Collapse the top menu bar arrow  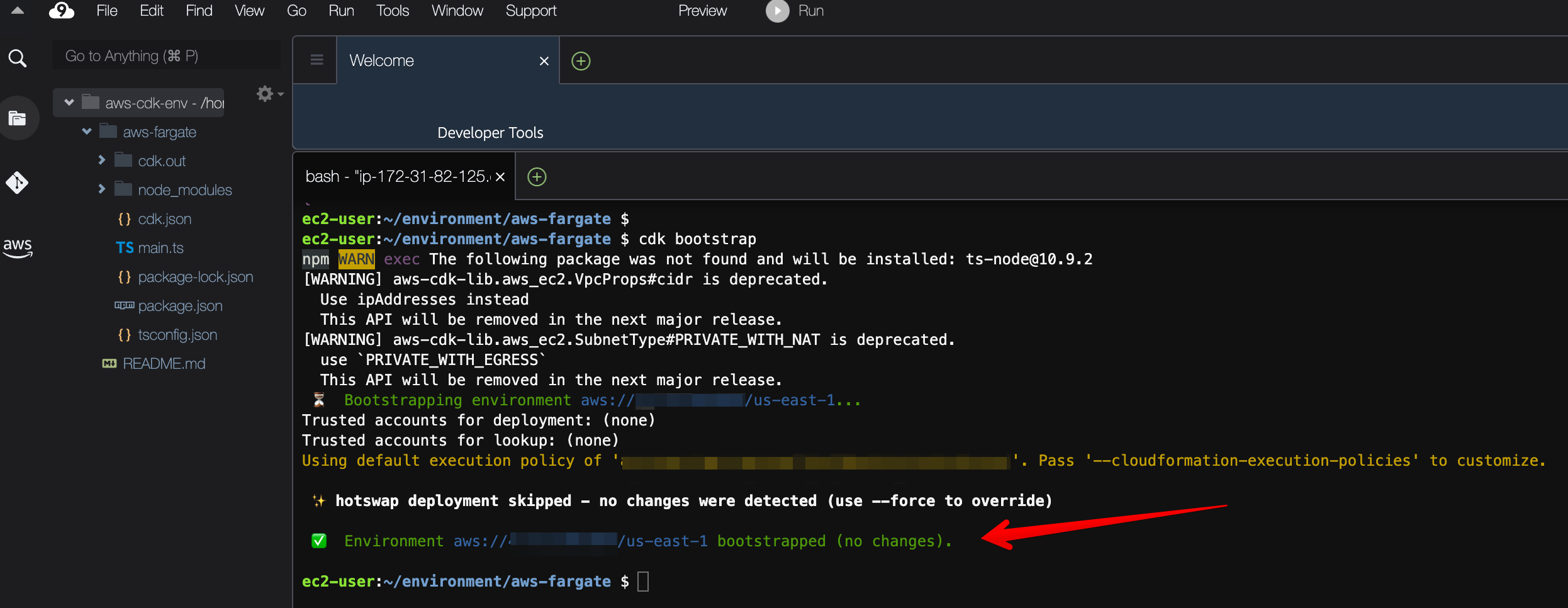(x=18, y=11)
